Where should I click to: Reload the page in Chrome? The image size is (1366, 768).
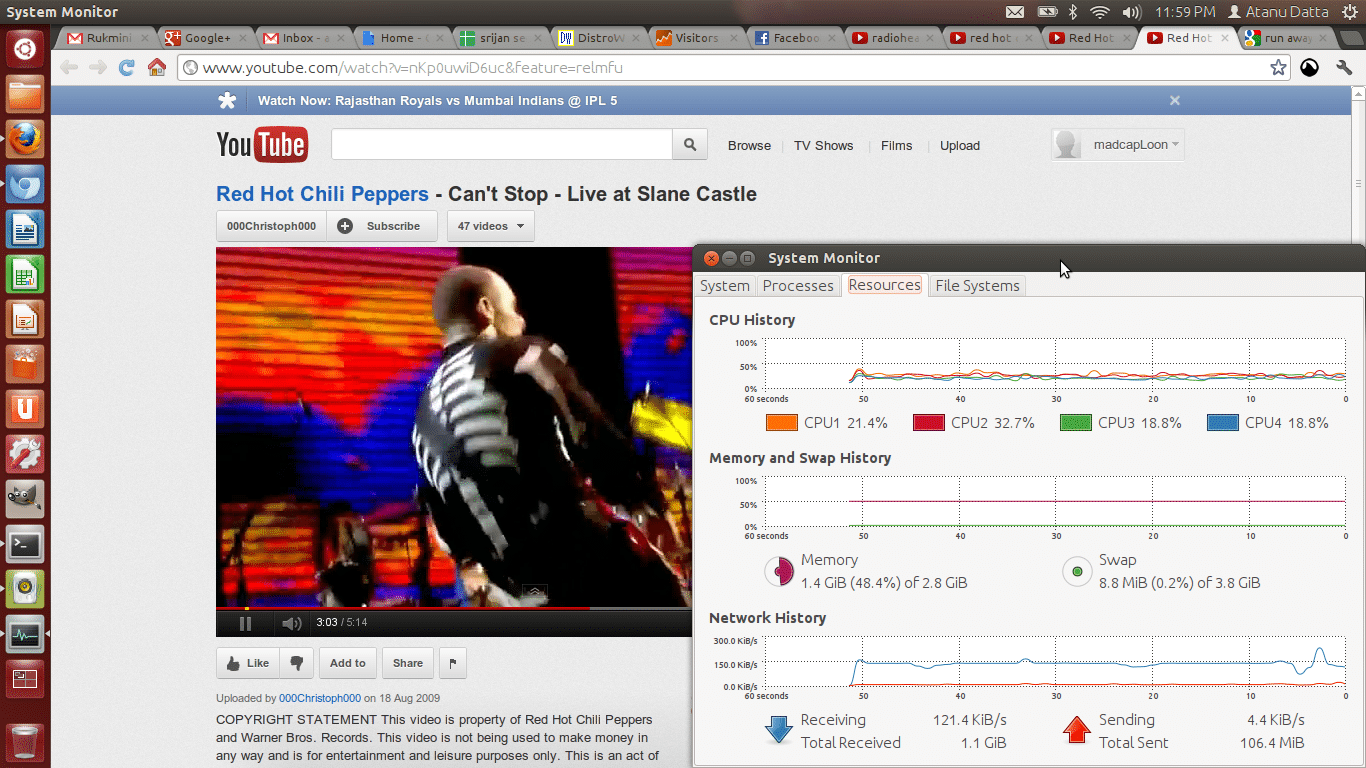coord(126,68)
